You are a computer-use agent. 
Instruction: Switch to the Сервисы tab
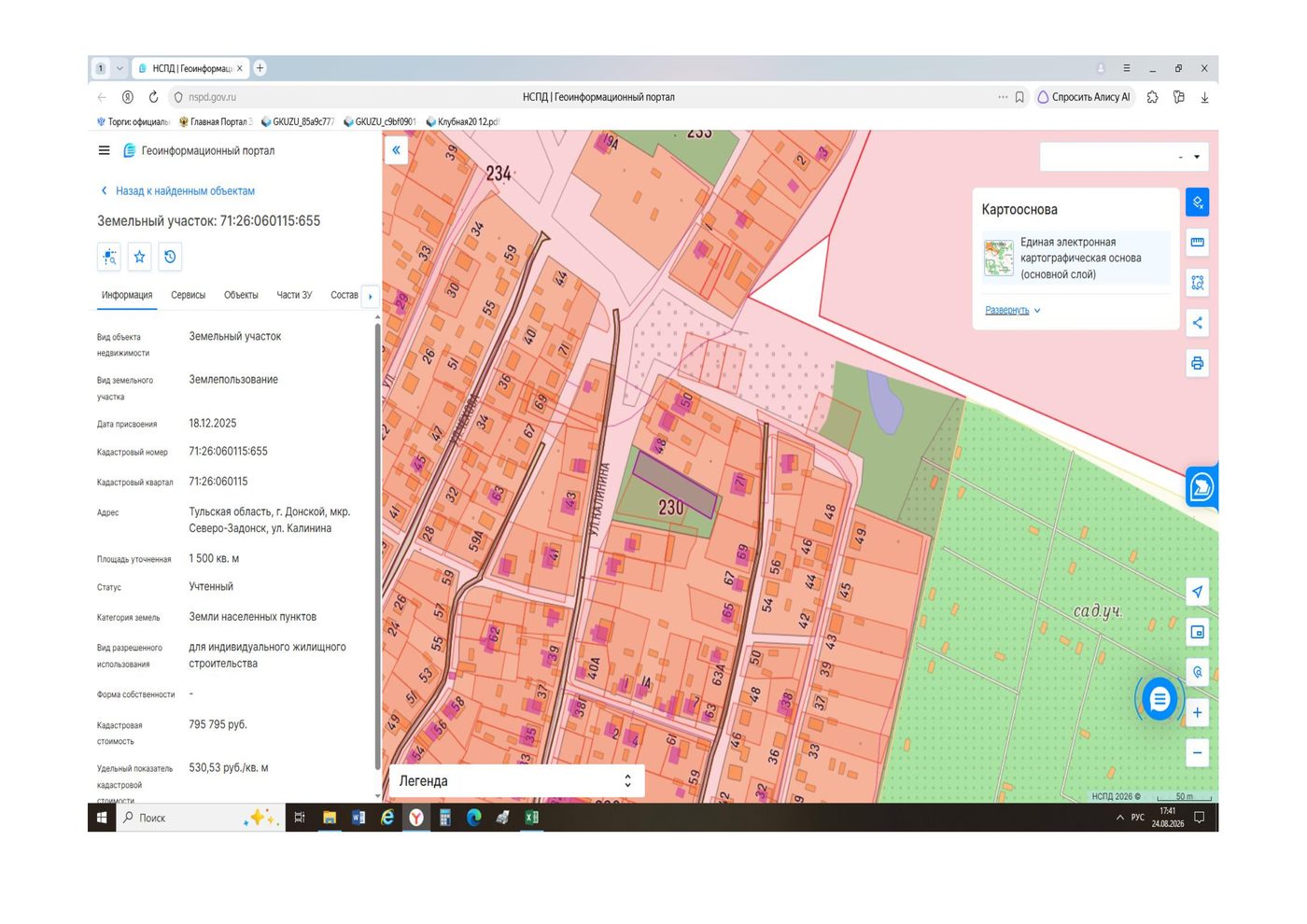pos(188,295)
